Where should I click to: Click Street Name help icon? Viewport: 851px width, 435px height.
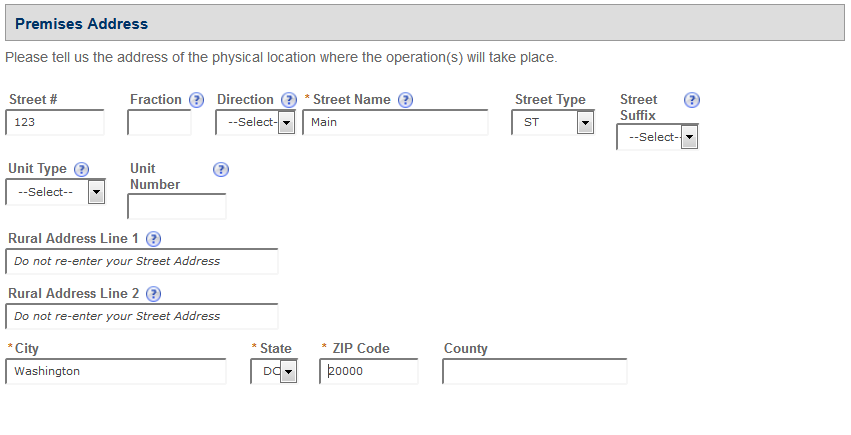point(406,100)
